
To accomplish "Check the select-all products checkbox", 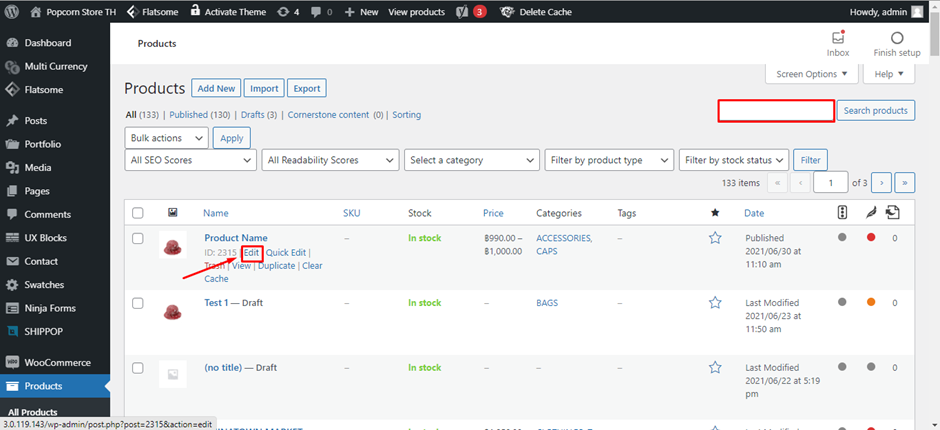I will (x=138, y=213).
